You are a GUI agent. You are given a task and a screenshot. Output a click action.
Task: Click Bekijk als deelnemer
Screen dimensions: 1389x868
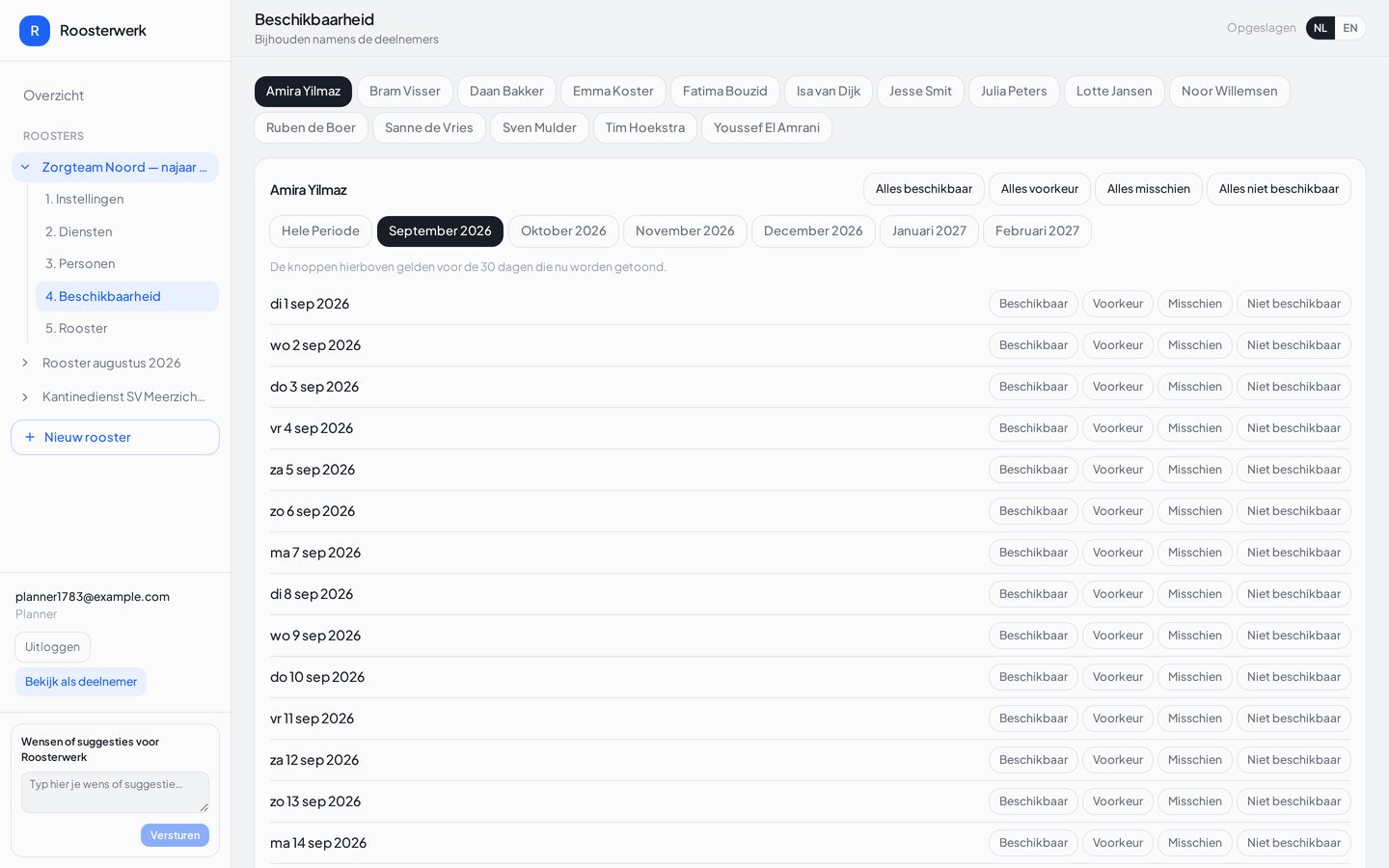pos(81,682)
